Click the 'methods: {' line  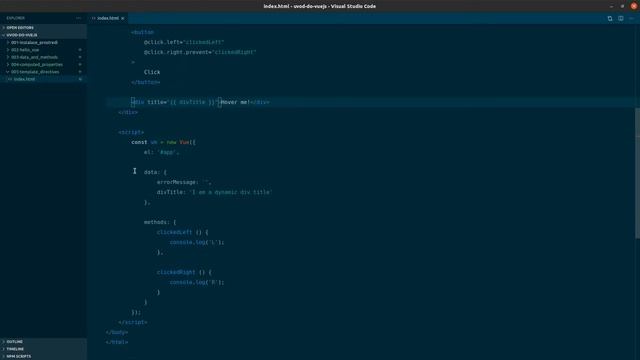160,222
